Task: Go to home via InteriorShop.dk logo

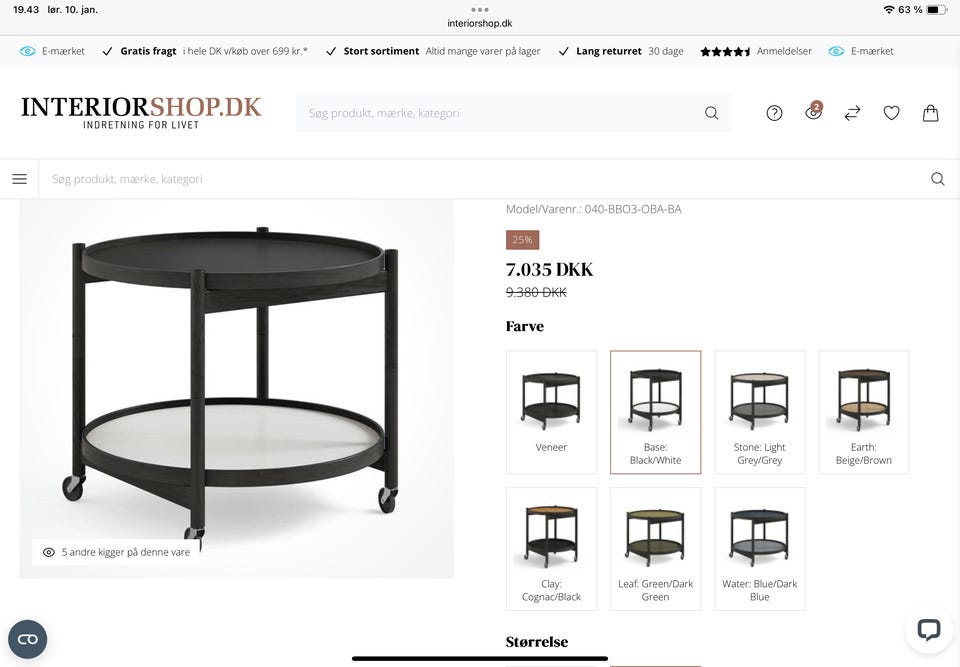Action: point(141,113)
